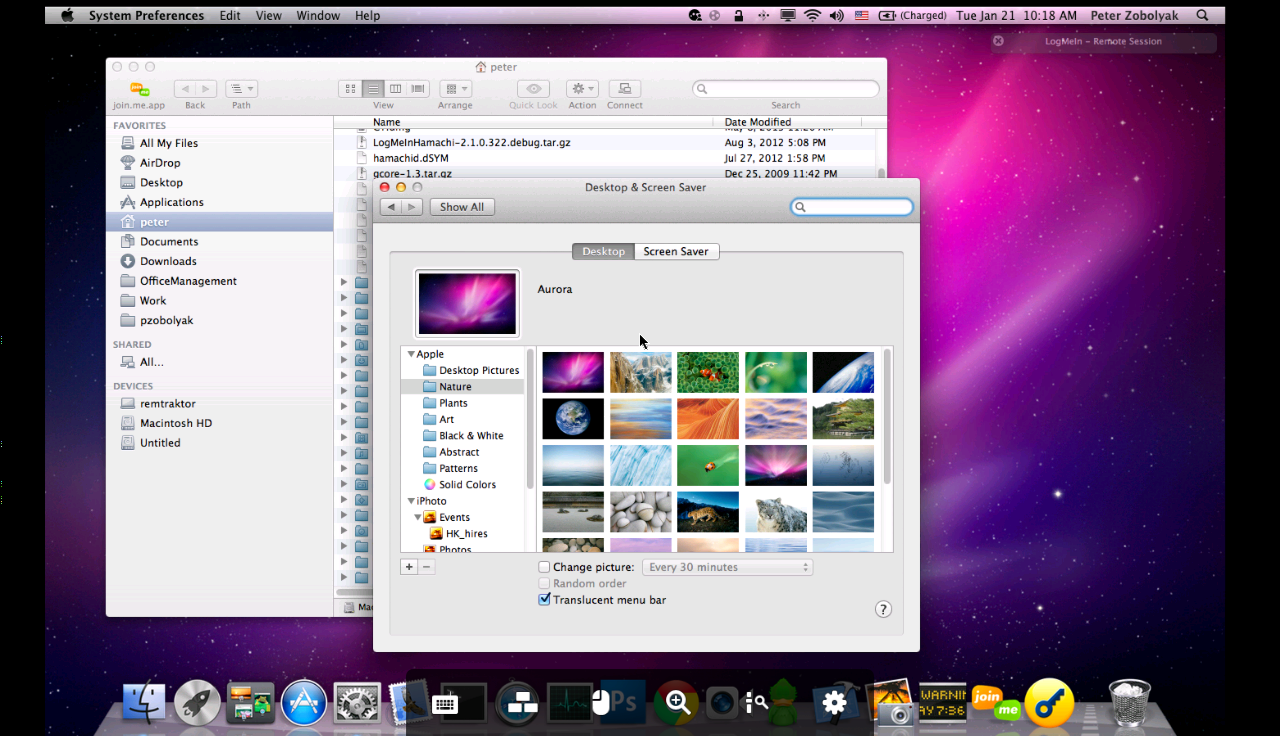The height and width of the screenshot is (736, 1280).
Task: Disable the Translucent menu bar checkbox
Action: pos(545,600)
